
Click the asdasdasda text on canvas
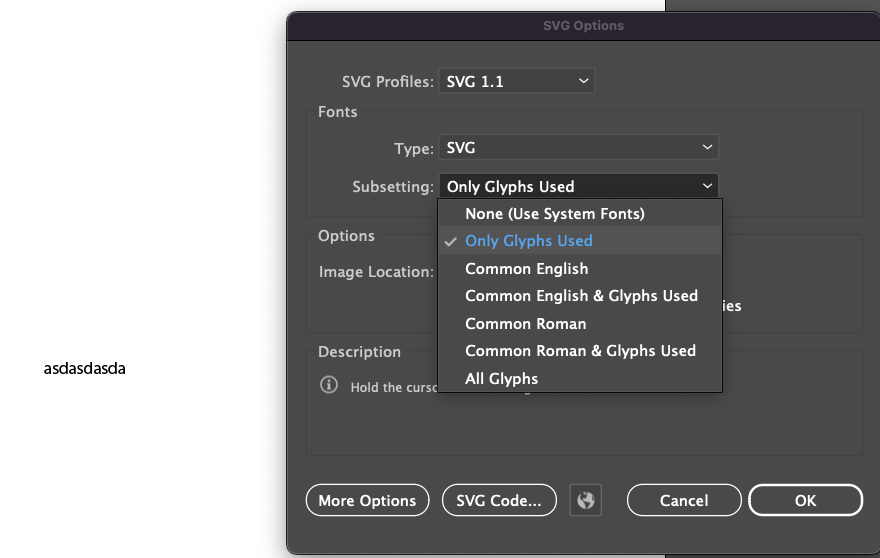point(85,369)
